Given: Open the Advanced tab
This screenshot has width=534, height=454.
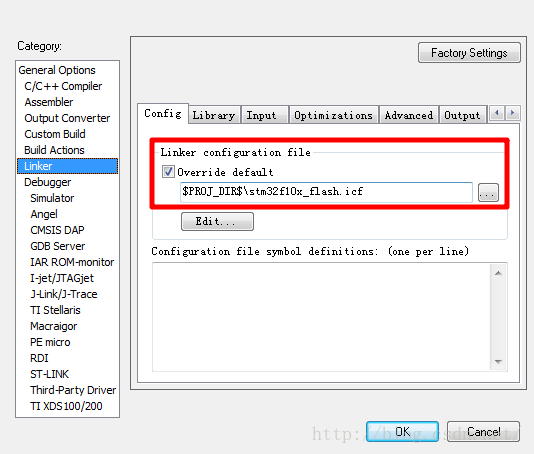Looking at the screenshot, I should (x=409, y=115).
